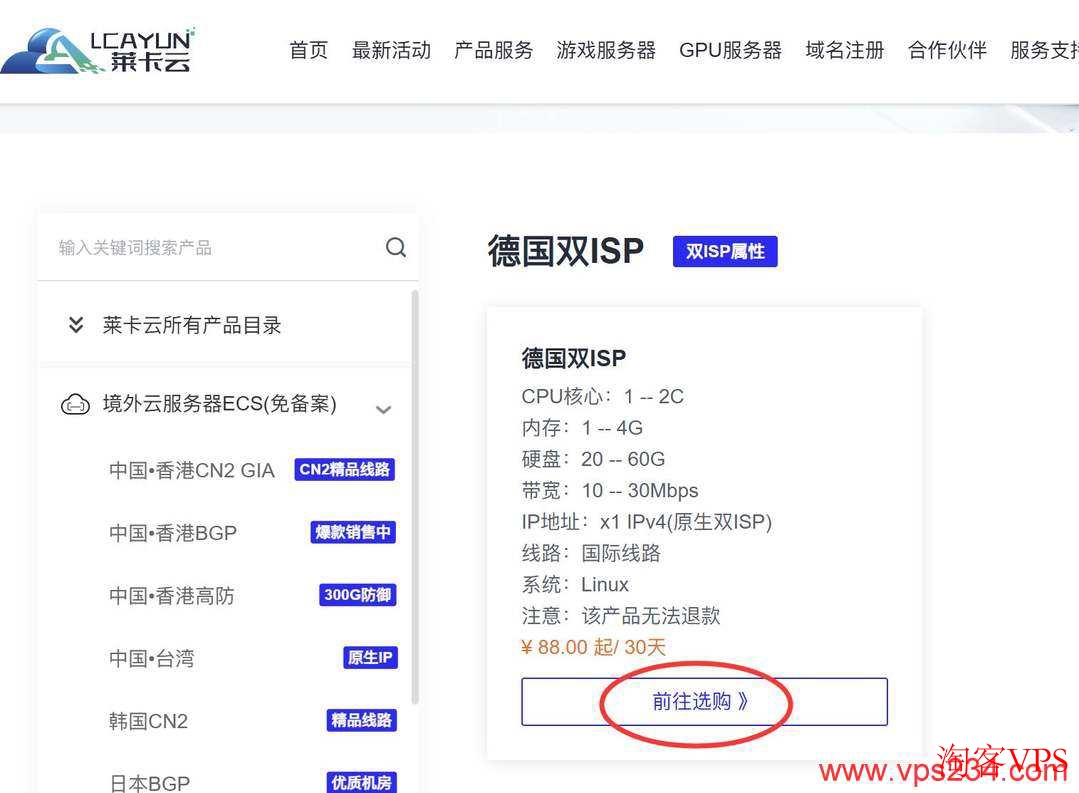Click the 带宽: 10 -- 30Mbps line
This screenshot has width=1079, height=793.
click(610, 490)
